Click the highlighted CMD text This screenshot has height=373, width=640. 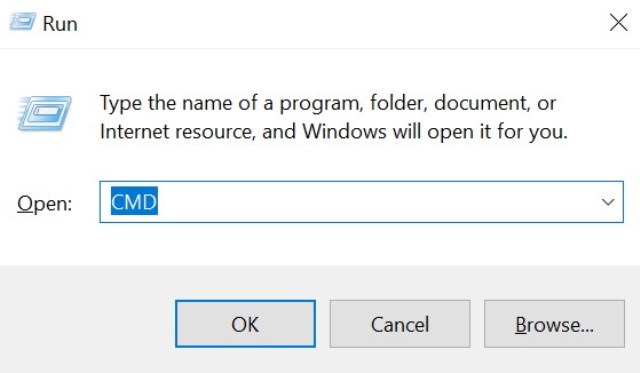134,202
